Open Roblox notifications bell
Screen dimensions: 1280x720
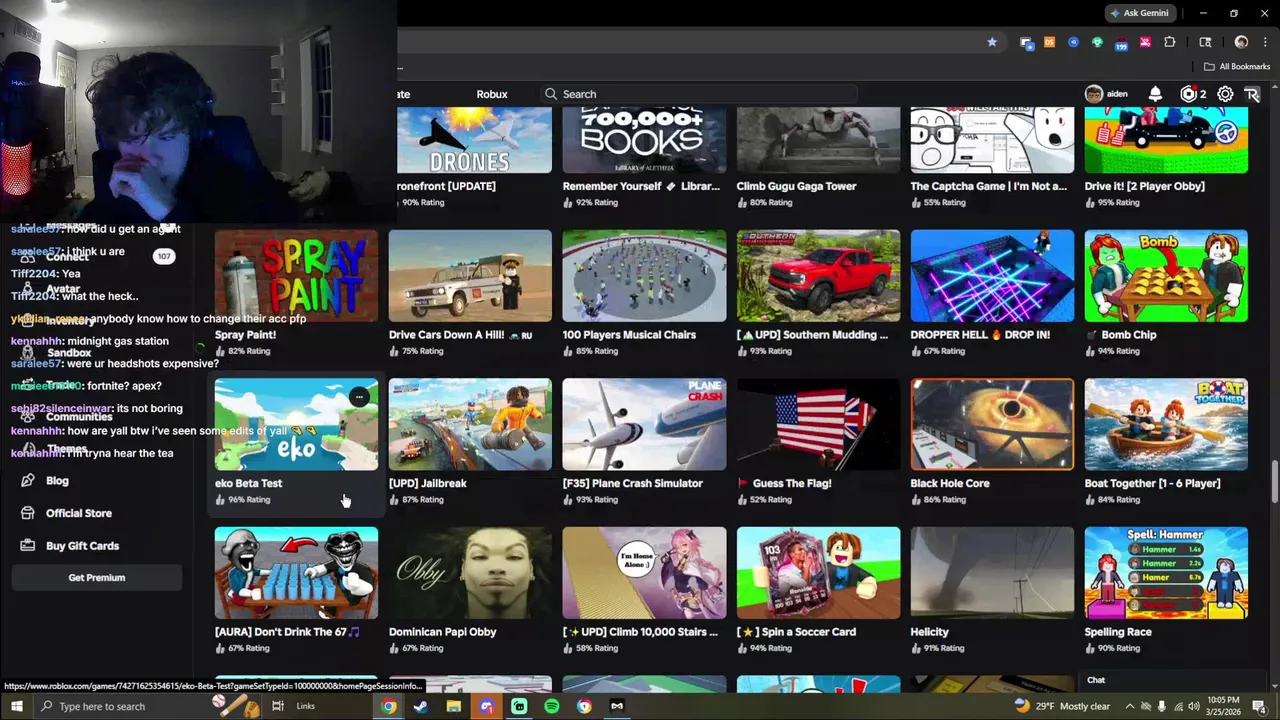pos(1155,94)
